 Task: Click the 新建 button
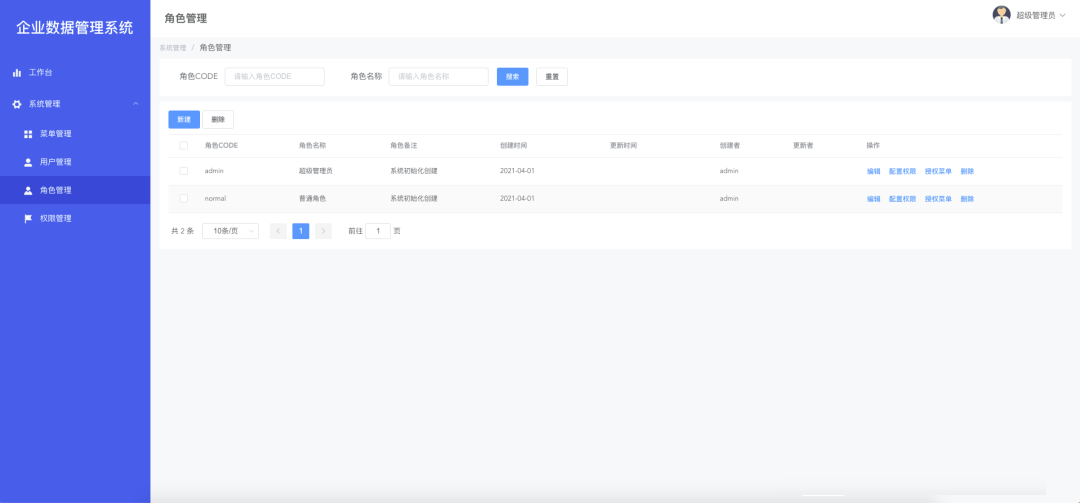pos(184,119)
